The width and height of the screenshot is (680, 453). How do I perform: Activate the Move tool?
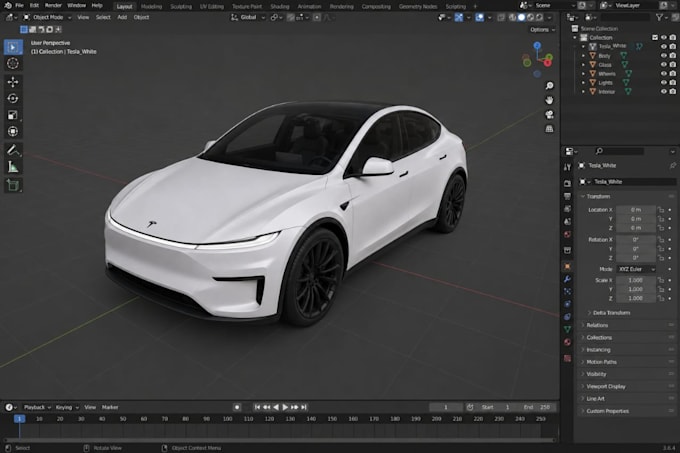pos(13,82)
